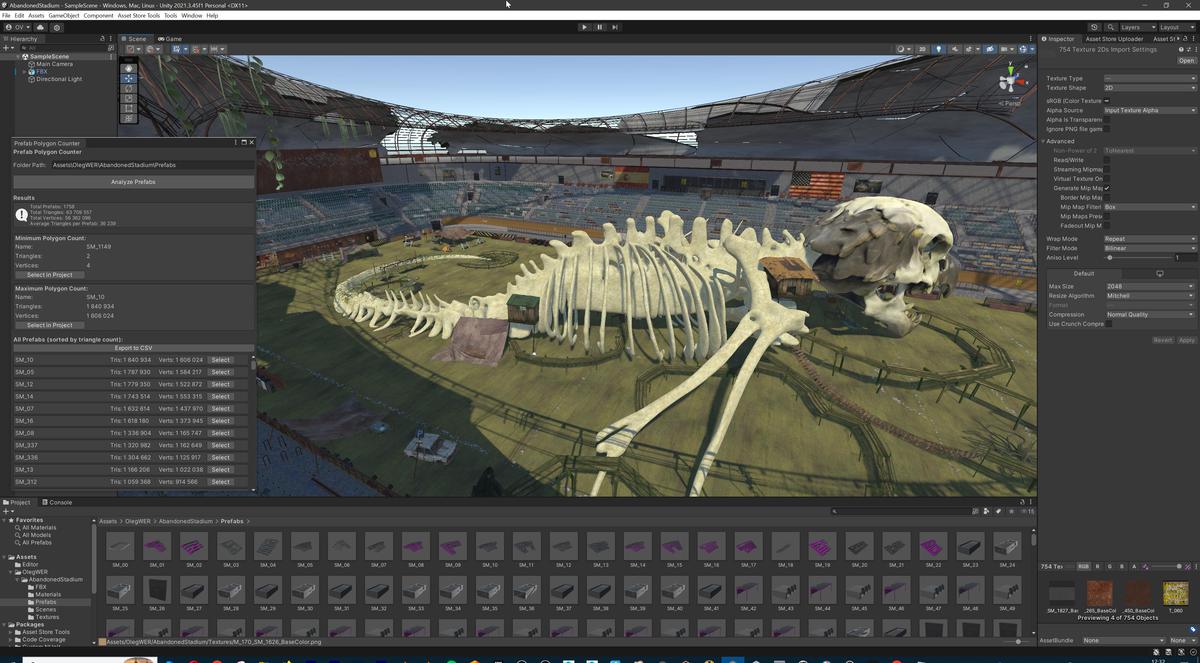Image resolution: width=1200 pixels, height=663 pixels.
Task: Toggle scene view audio
Action: [955, 49]
